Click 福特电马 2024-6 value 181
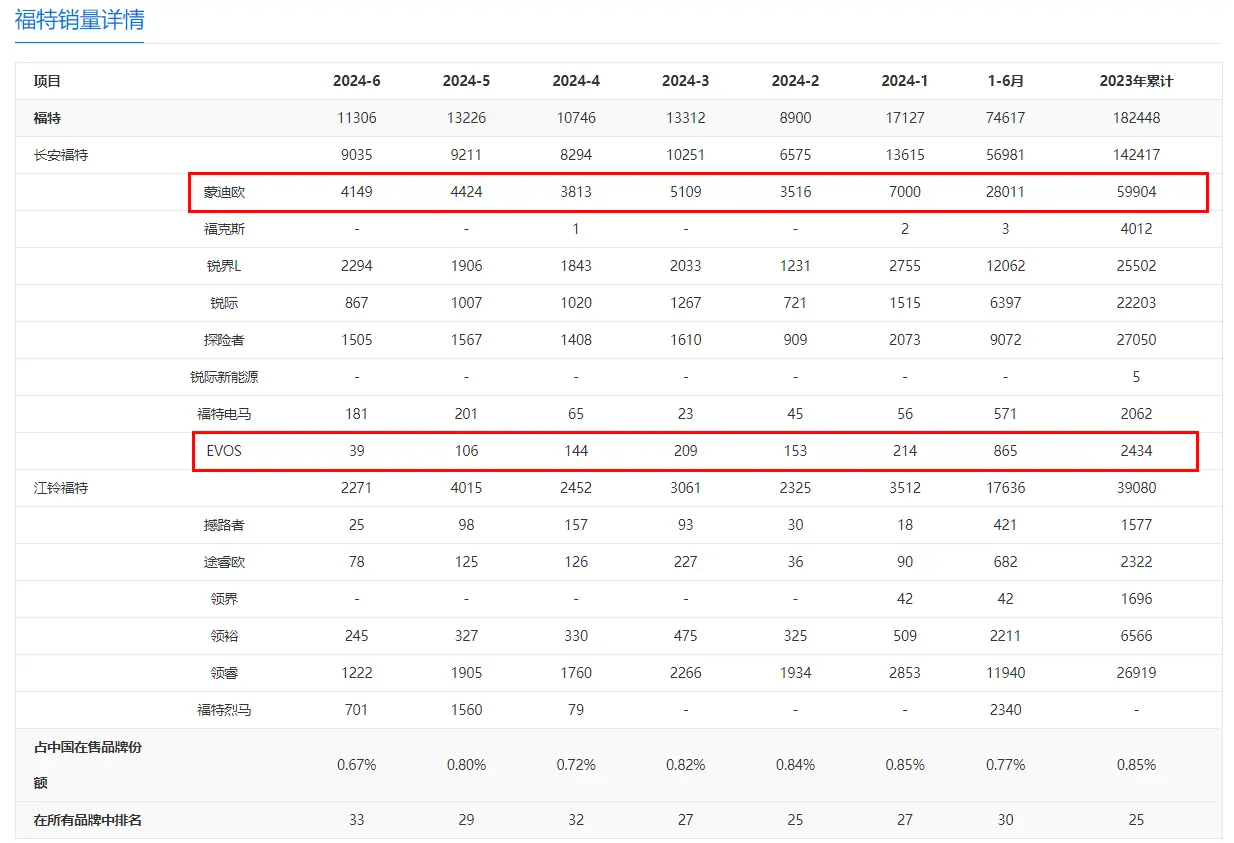Viewport: 1234px width, 843px height. click(x=357, y=414)
